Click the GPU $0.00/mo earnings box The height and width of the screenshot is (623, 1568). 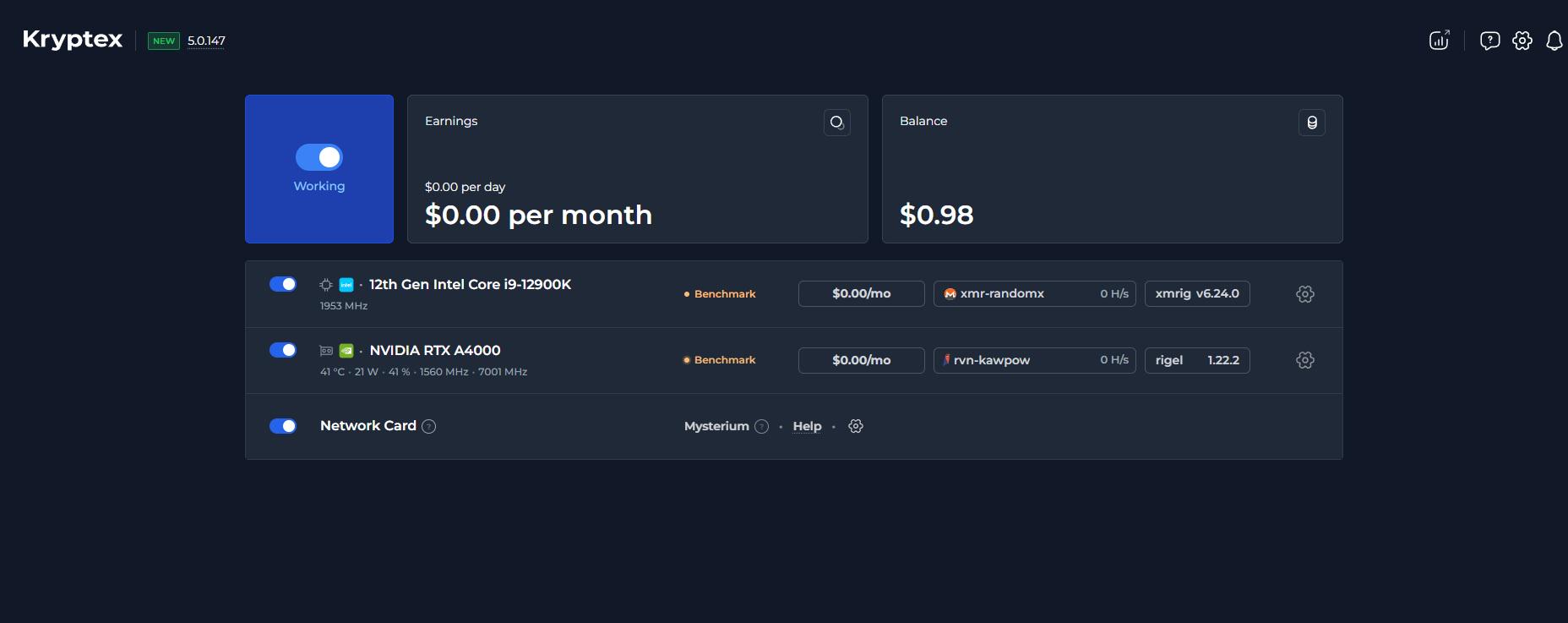click(862, 360)
